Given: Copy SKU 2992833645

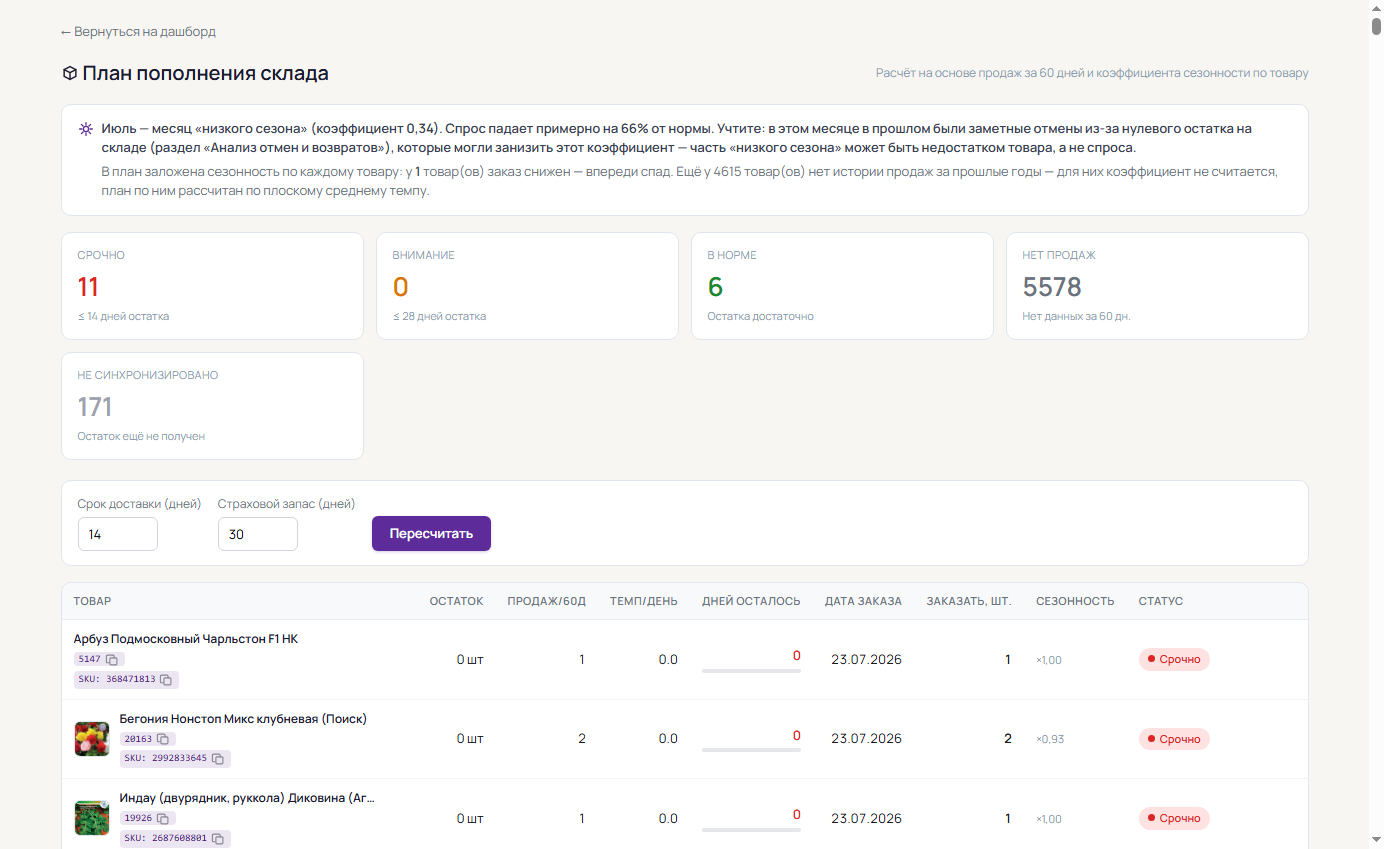Looking at the screenshot, I should [x=217, y=759].
